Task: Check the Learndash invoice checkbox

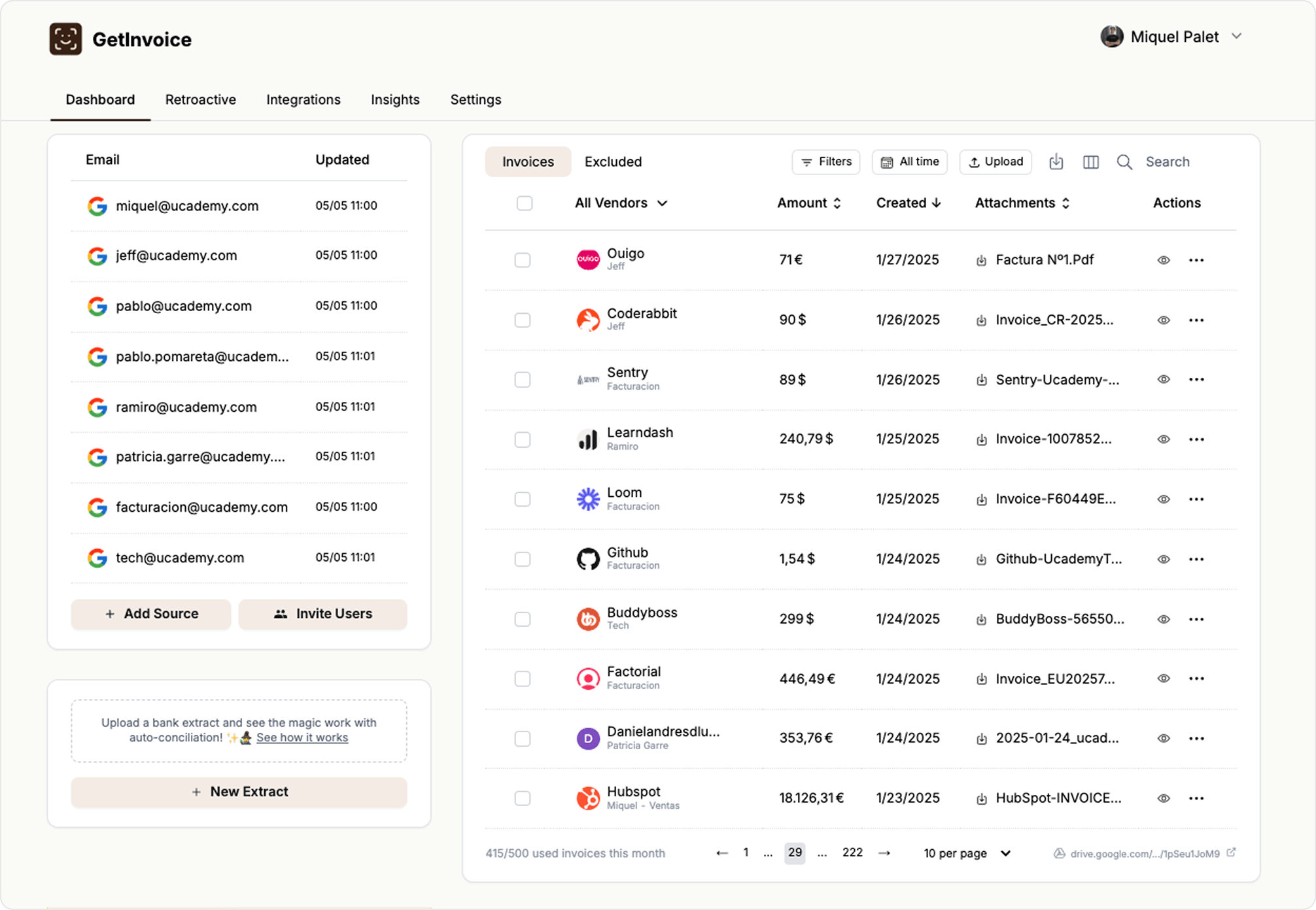Action: (523, 439)
